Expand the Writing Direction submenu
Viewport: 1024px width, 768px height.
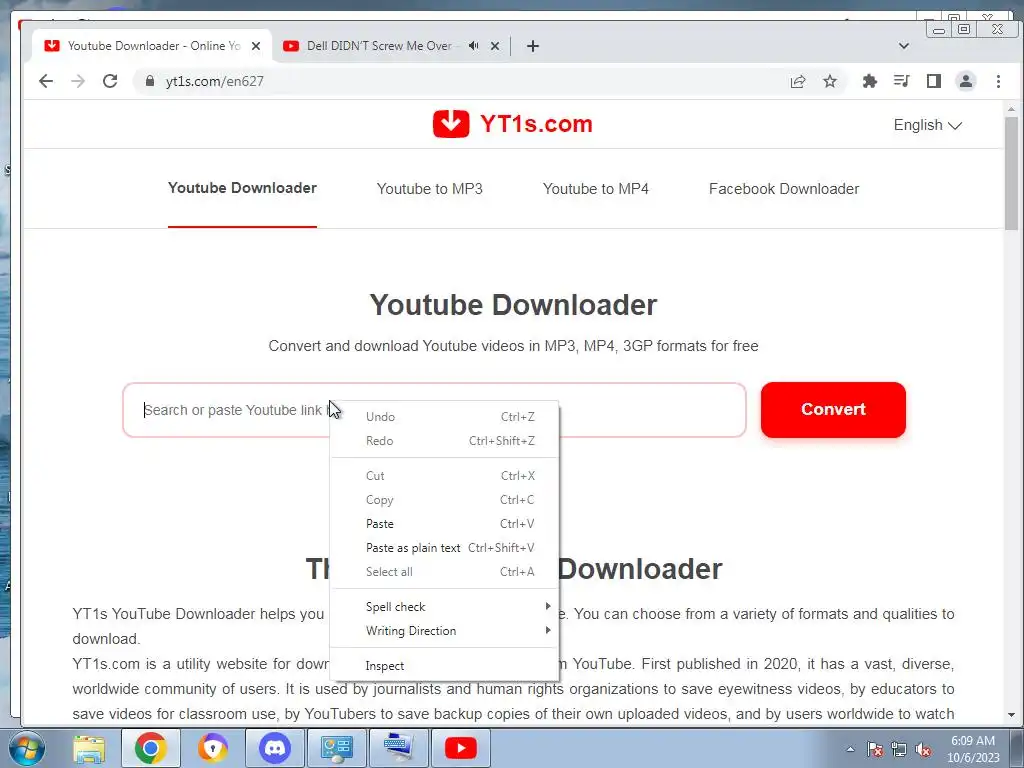point(445,631)
